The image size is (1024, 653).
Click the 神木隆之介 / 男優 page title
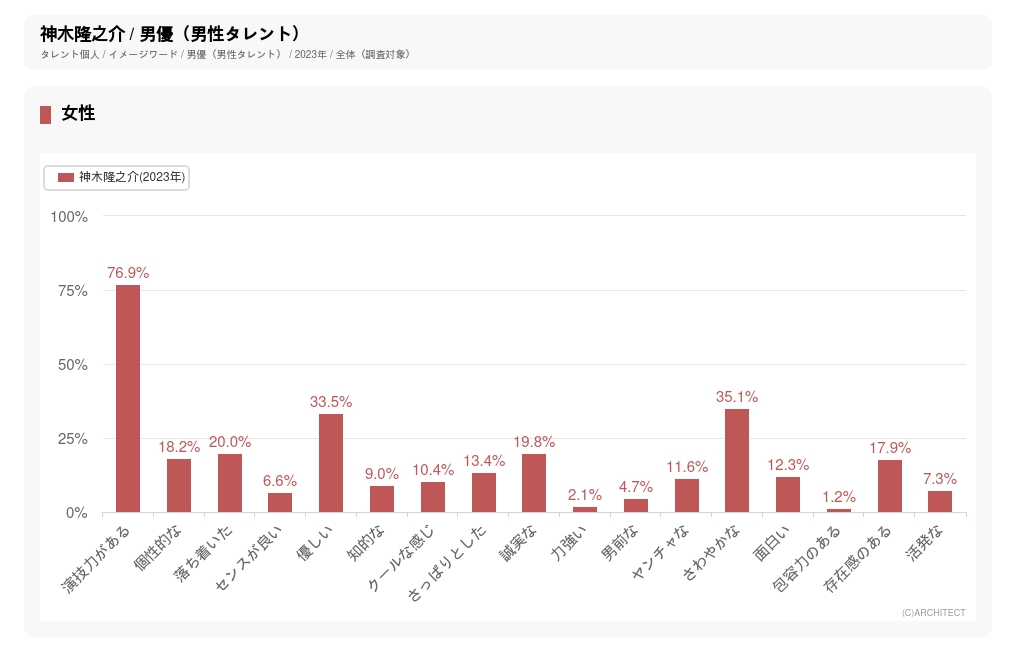point(170,34)
